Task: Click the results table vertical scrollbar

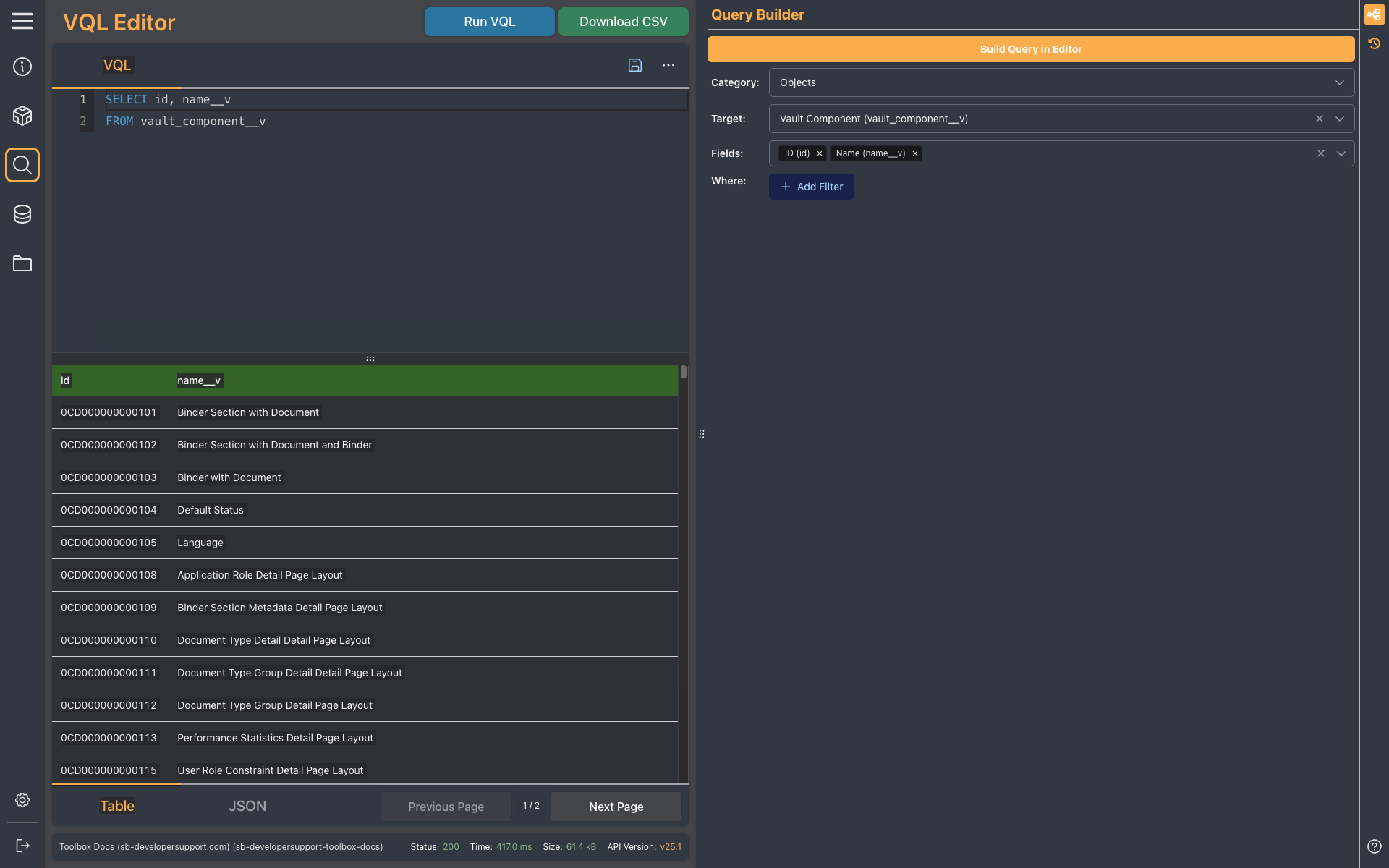Action: 683,373
